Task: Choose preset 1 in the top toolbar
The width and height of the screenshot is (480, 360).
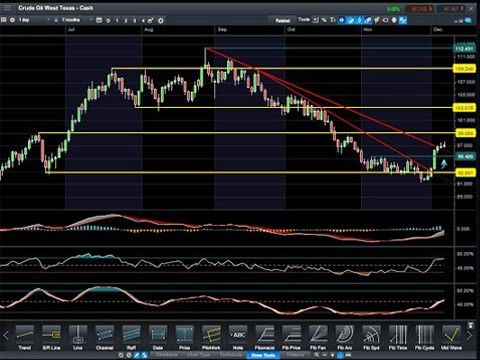Action: [117, 21]
